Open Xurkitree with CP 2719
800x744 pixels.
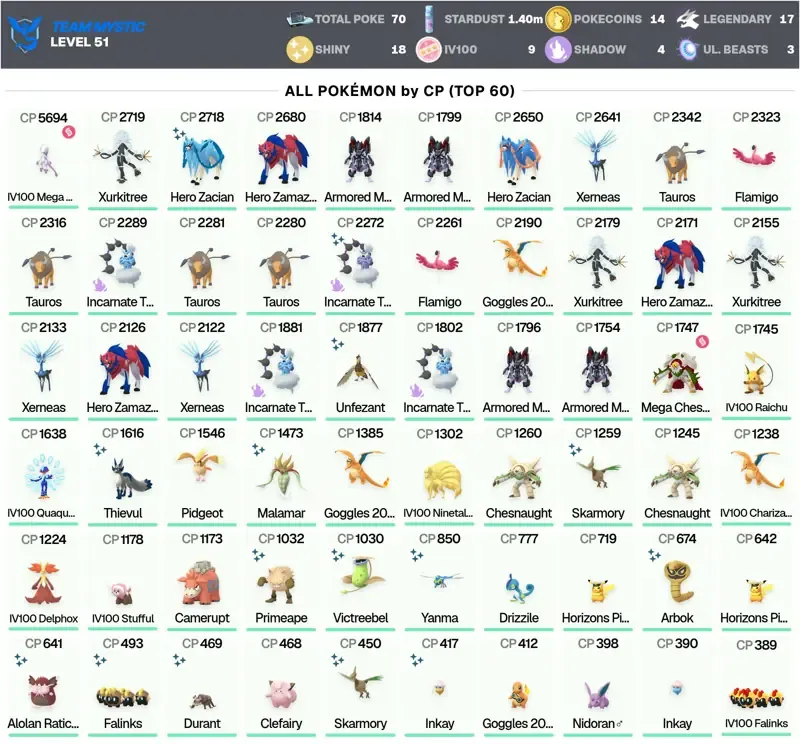click(122, 159)
